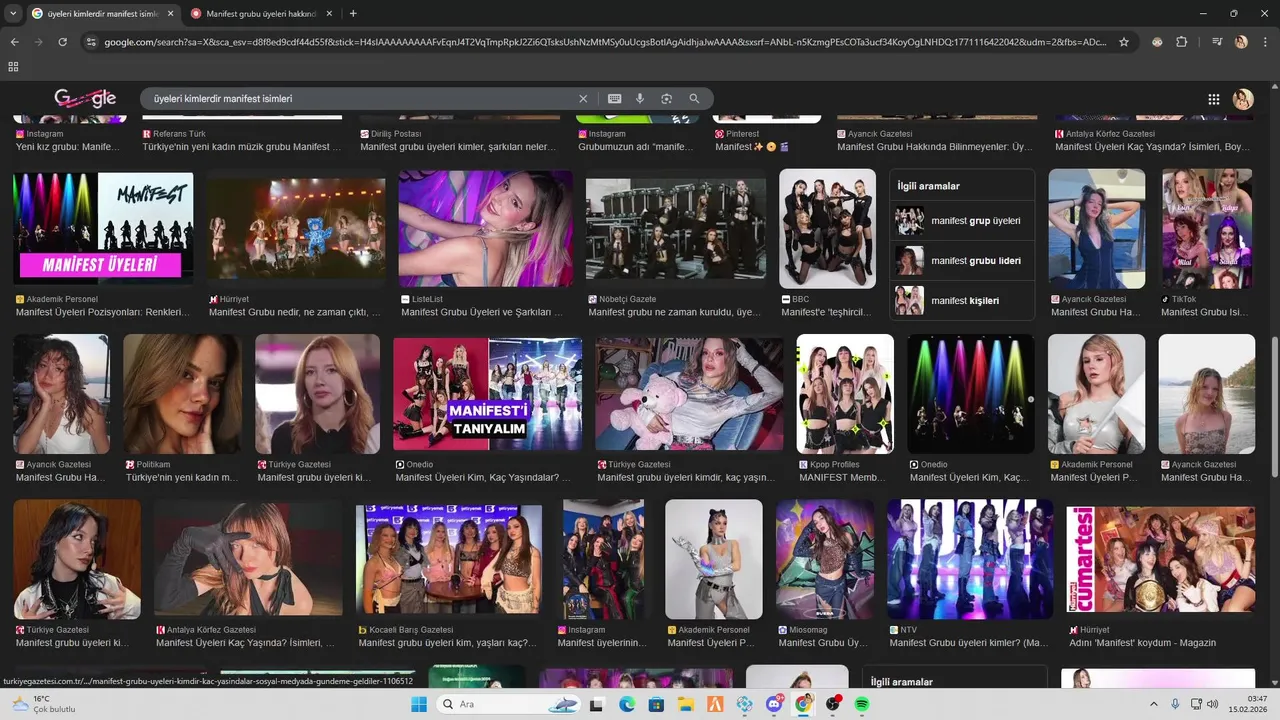Viewport: 1280px width, 720px height.
Task: Reload the Google search page
Action: [x=62, y=42]
